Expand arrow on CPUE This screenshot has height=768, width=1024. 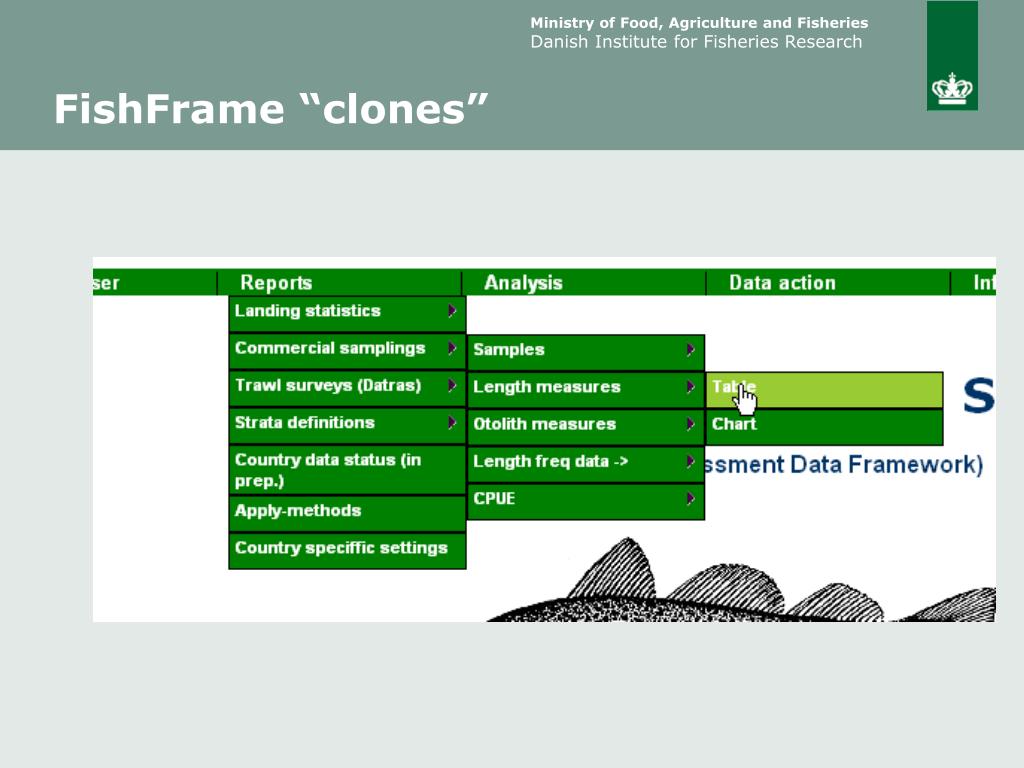click(690, 499)
